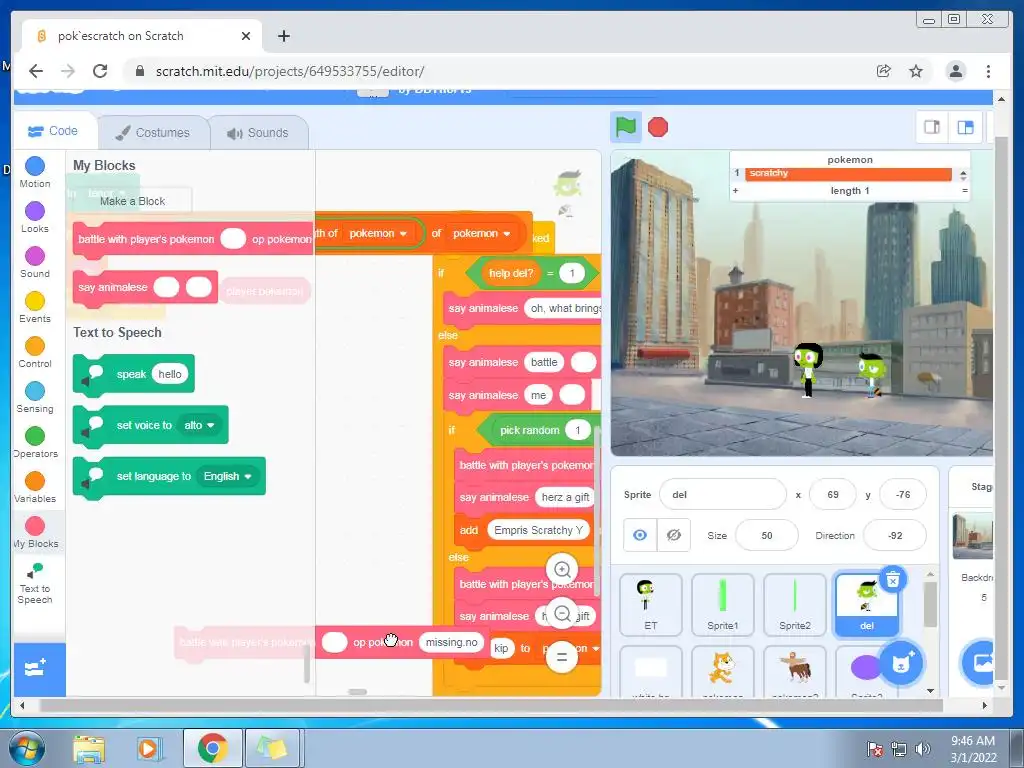Add item with plus on pokemon list
Screen dimensions: 1024x768
tap(735, 191)
